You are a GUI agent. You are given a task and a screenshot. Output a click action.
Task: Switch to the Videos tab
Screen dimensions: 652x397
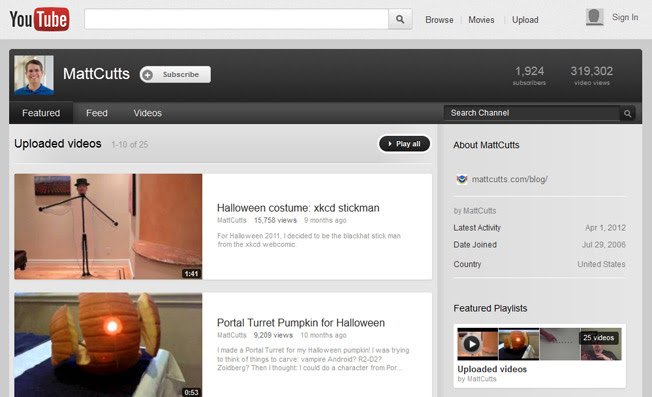[148, 113]
